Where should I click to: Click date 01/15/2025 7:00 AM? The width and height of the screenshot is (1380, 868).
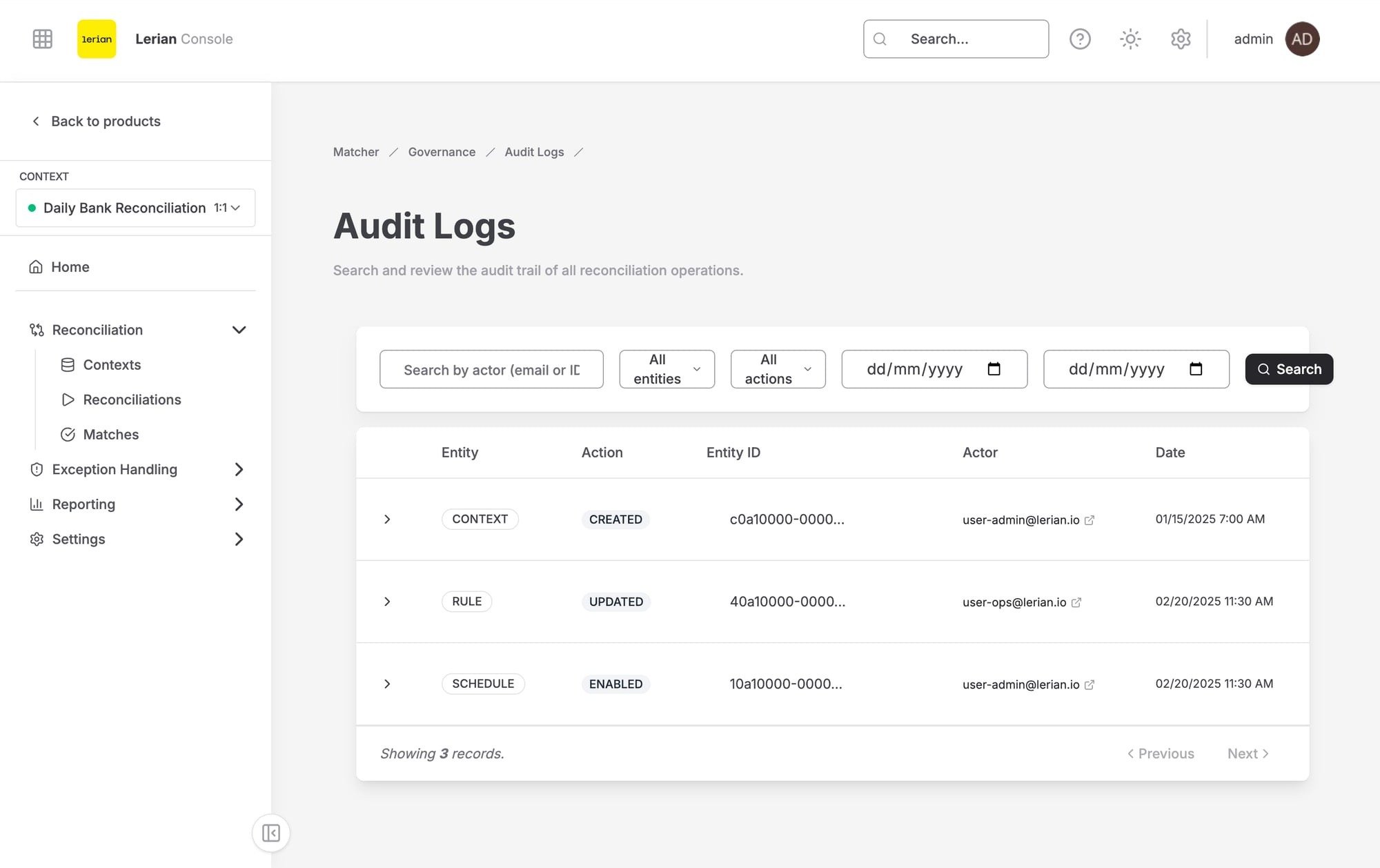(1210, 519)
